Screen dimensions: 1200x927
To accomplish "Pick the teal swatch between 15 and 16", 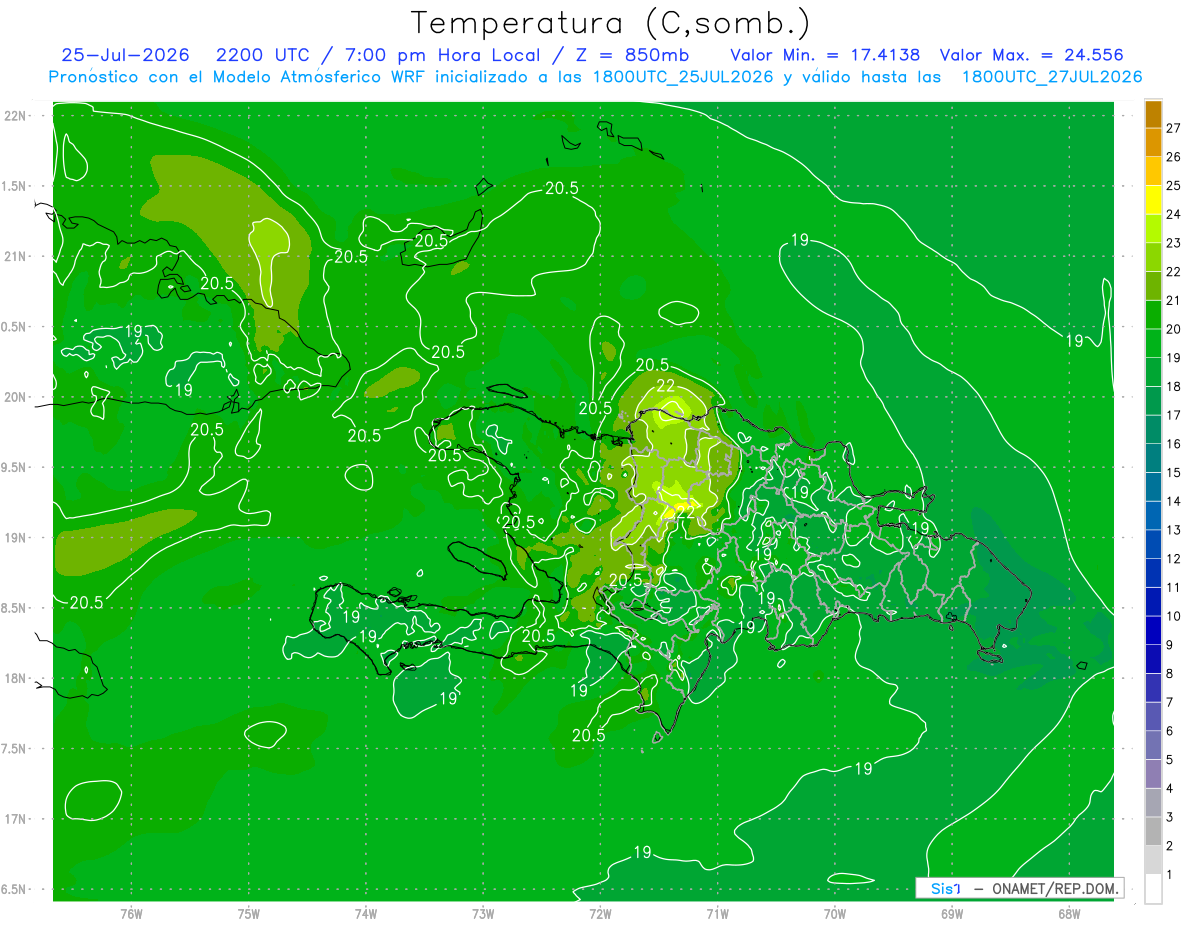I will click(1153, 458).
